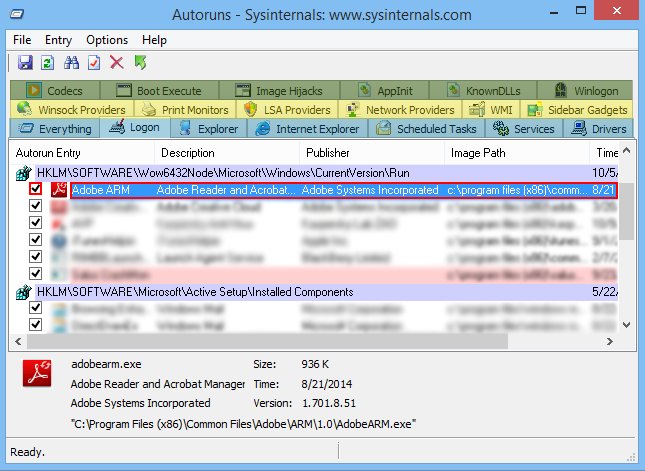Viewport: 645px width, 471px height.
Task: Switch to the Winlogon tab
Action: 585,90
